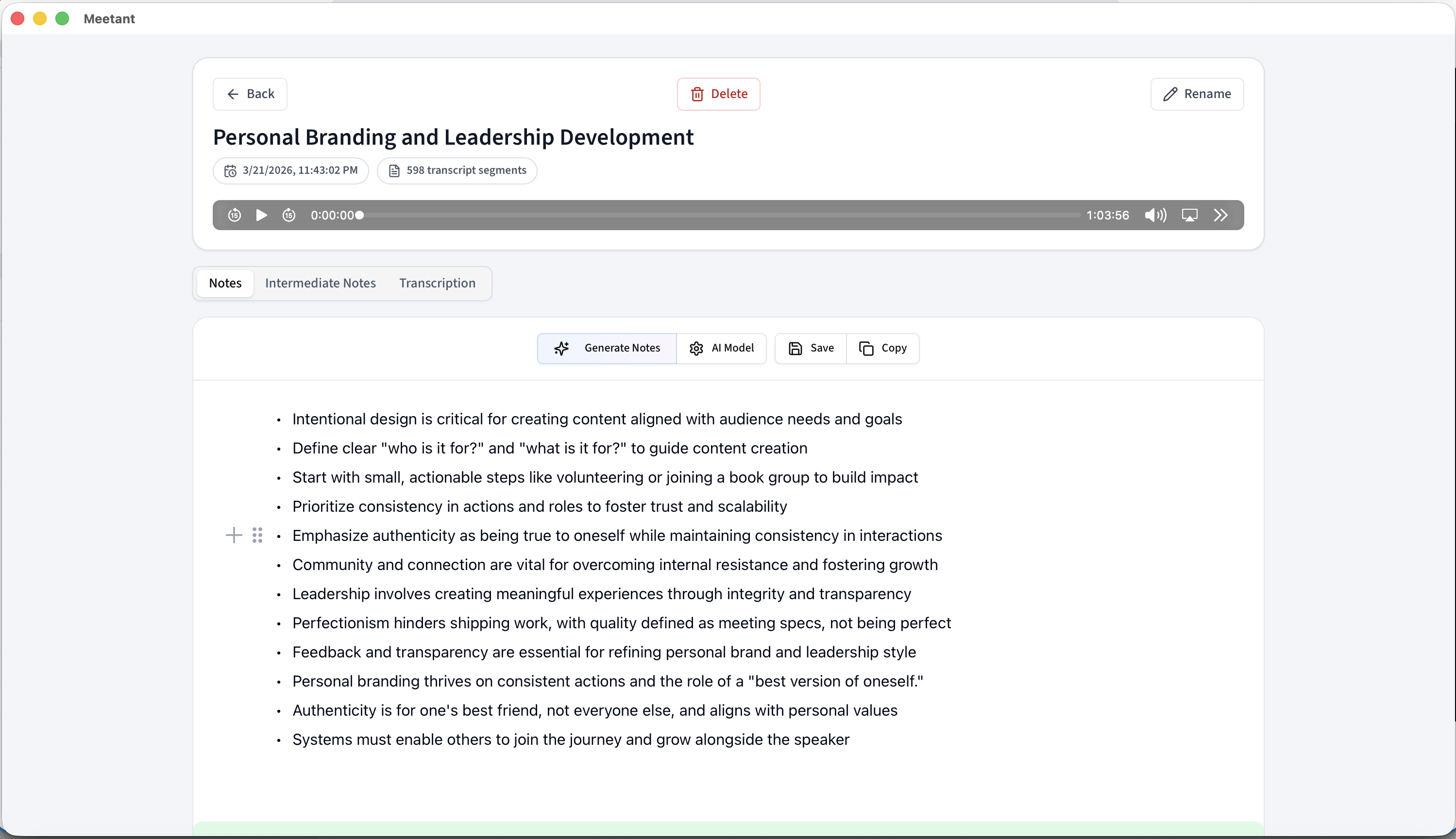Go Back to the meeting list
Viewport: 1456px width, 839px height.
[250, 94]
